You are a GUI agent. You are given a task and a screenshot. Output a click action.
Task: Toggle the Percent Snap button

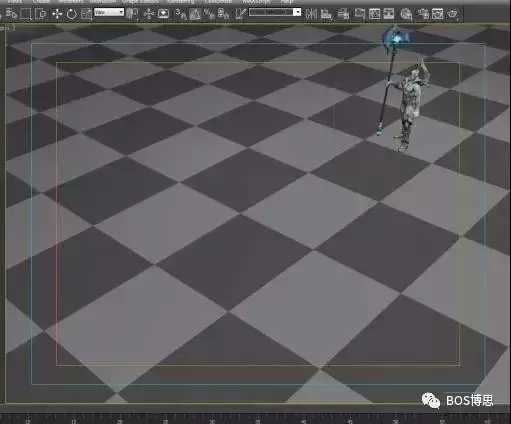pos(209,14)
